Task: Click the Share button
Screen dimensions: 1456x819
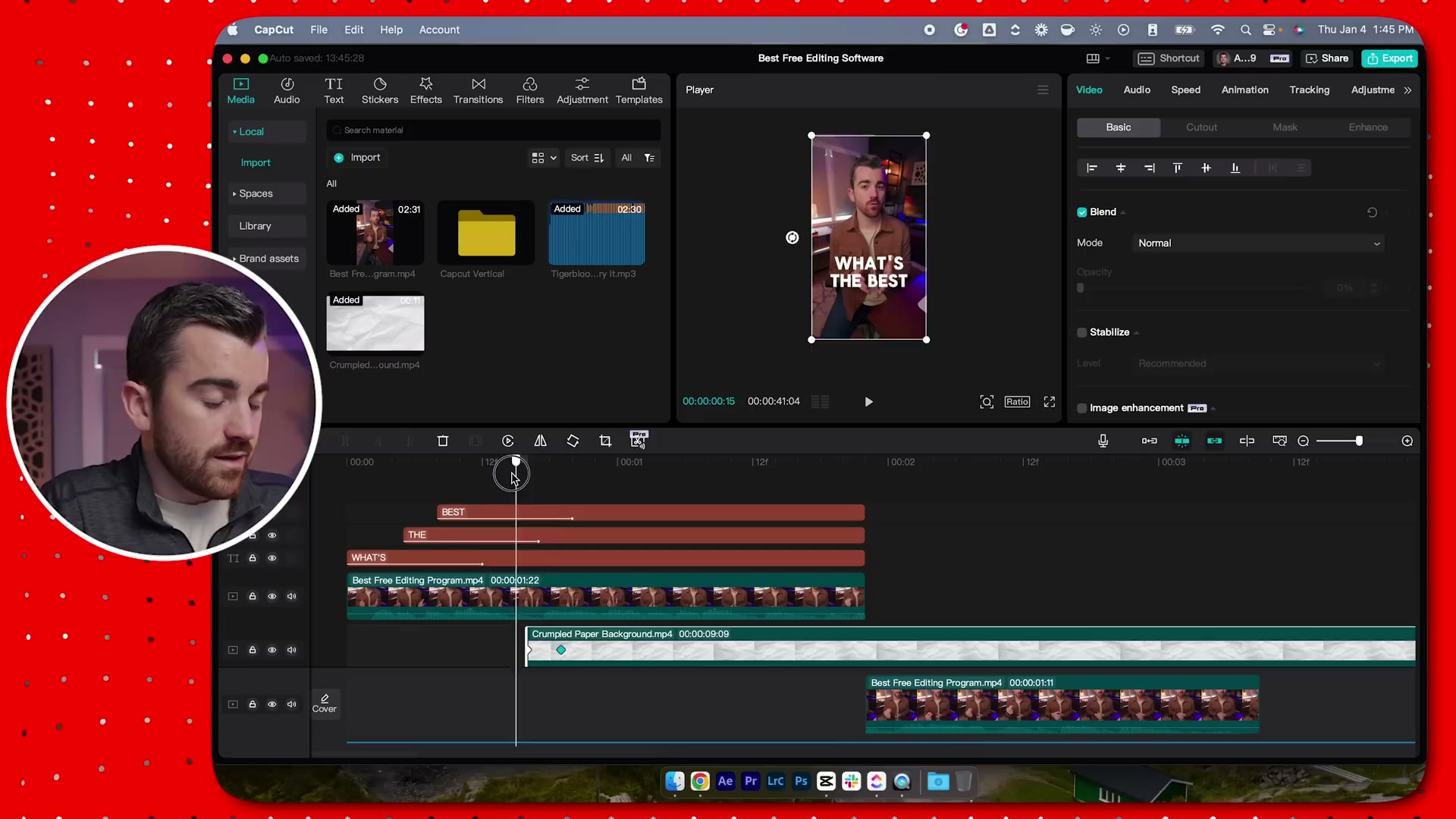Action: coord(1327,58)
